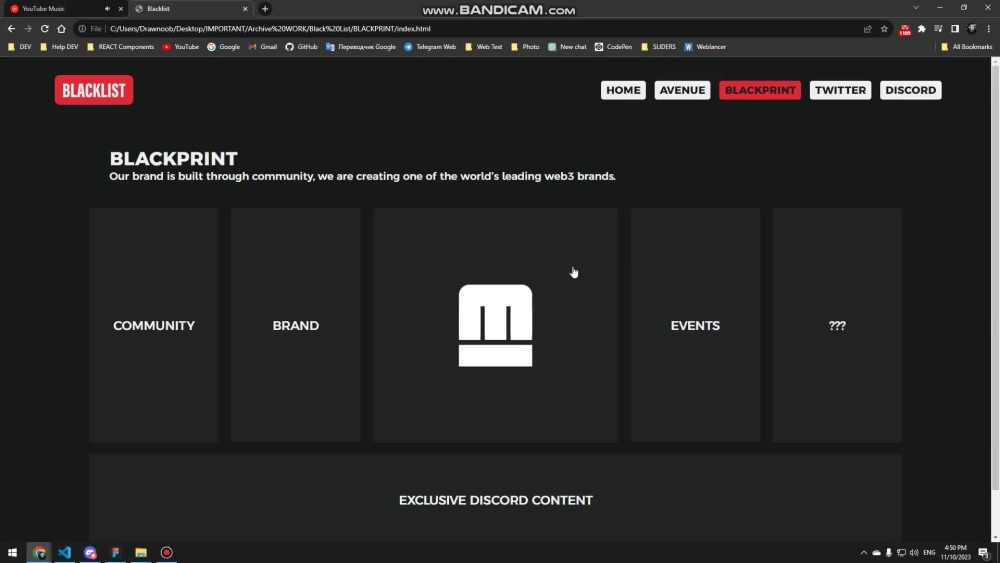Open the Chrome profile avatar
This screenshot has width=1000, height=563.
tap(971, 29)
